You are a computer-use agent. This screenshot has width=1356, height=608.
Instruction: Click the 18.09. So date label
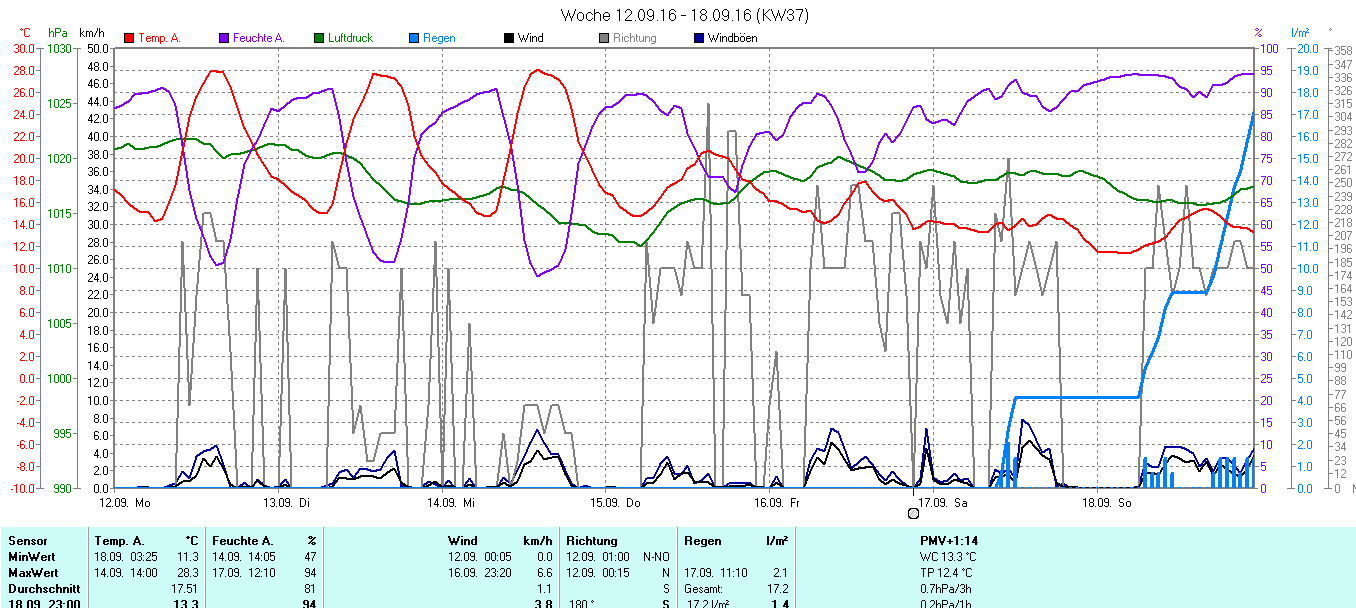(x=1110, y=502)
